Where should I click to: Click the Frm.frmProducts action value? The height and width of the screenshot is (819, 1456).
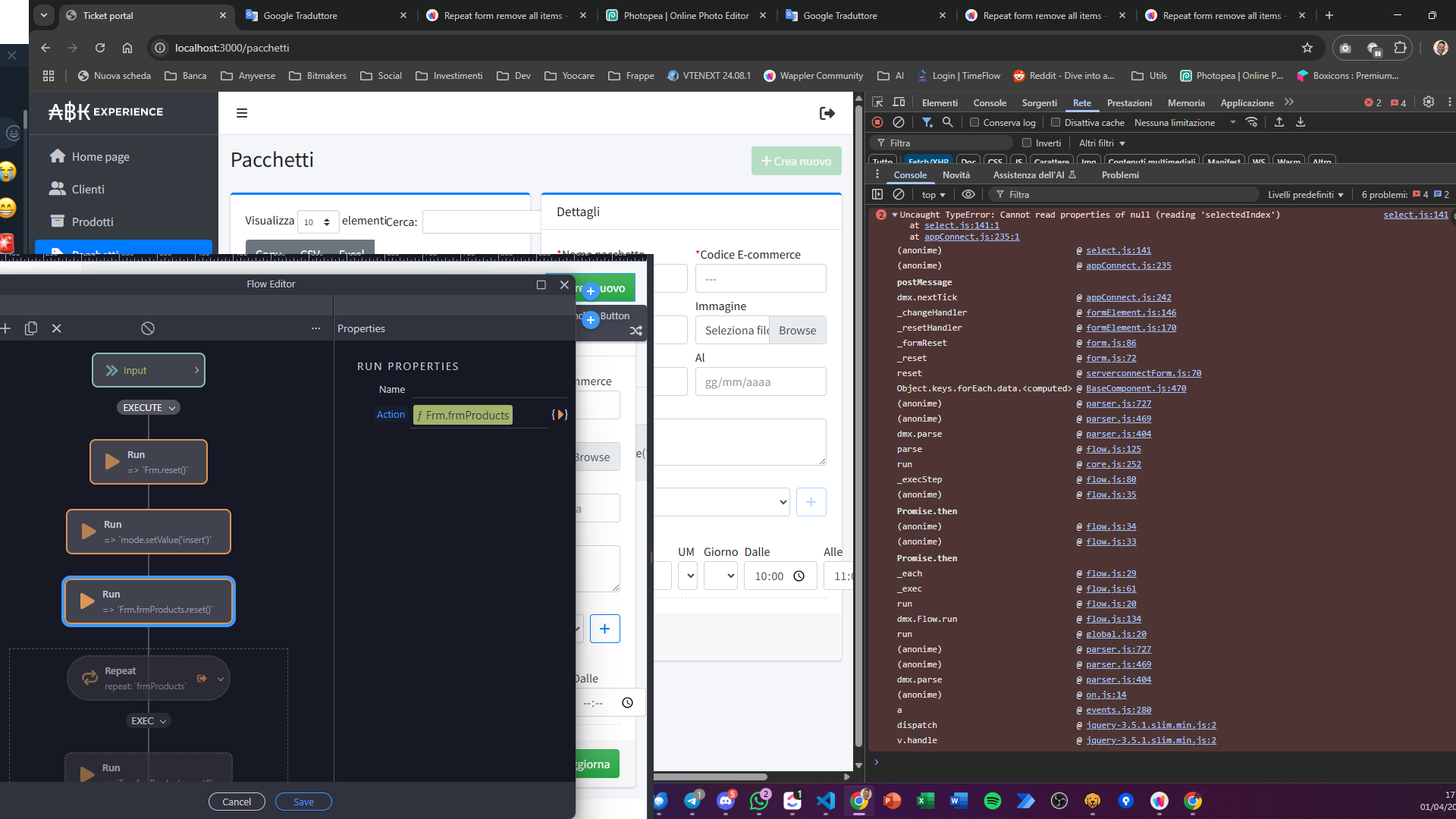click(x=463, y=415)
